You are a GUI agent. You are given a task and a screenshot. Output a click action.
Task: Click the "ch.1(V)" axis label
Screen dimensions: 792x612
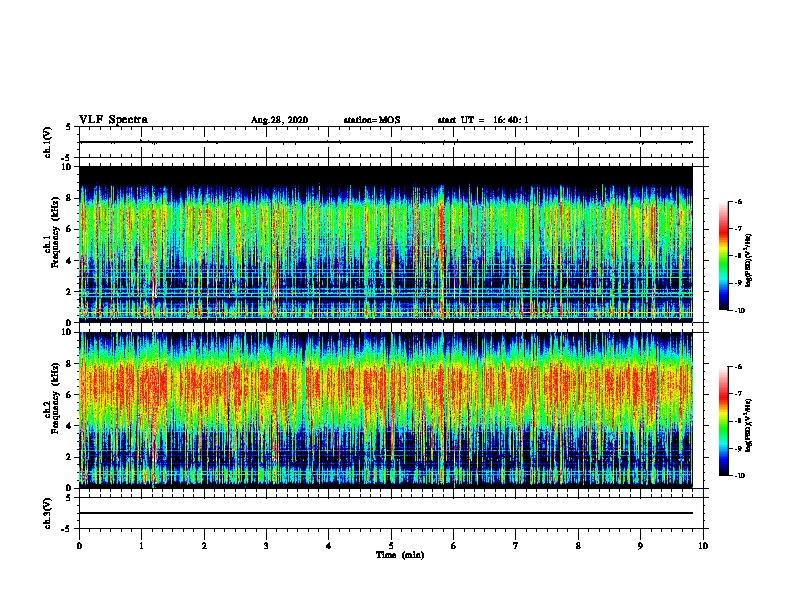click(x=48, y=142)
